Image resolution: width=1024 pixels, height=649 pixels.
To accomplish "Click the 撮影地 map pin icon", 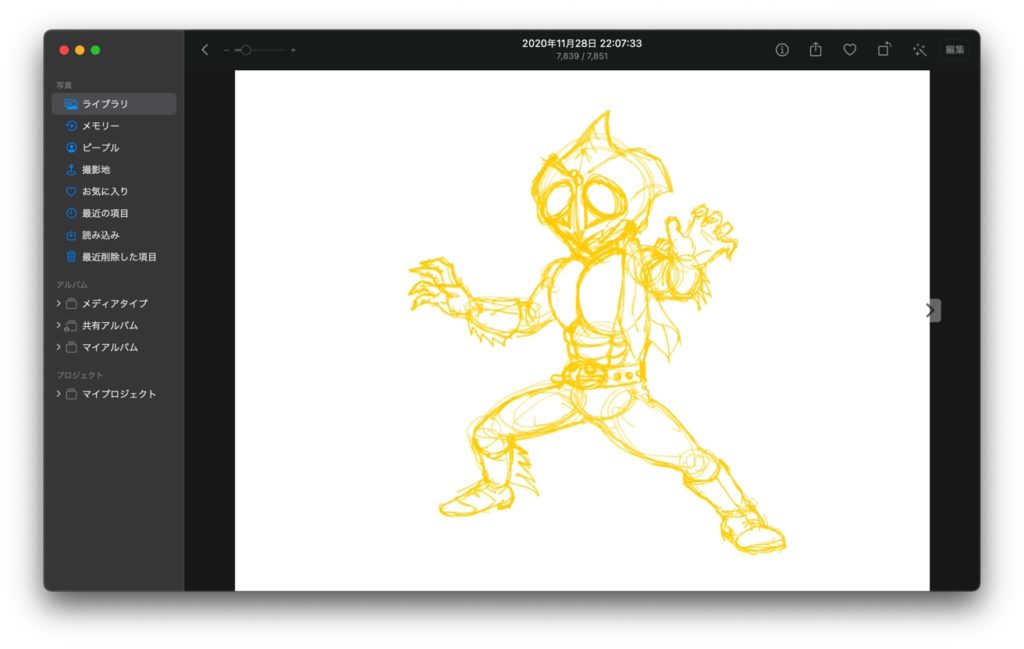I will click(x=71, y=169).
